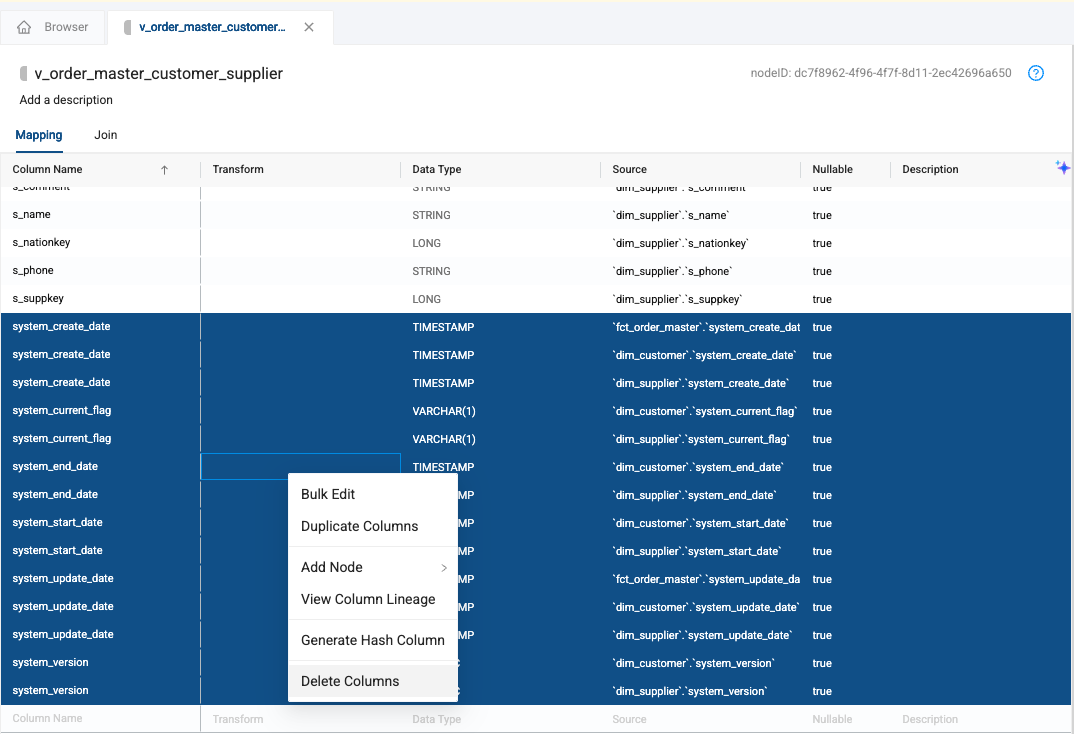Viewport: 1074px width, 734px height.
Task: Select the s_name column row
Action: (537, 215)
